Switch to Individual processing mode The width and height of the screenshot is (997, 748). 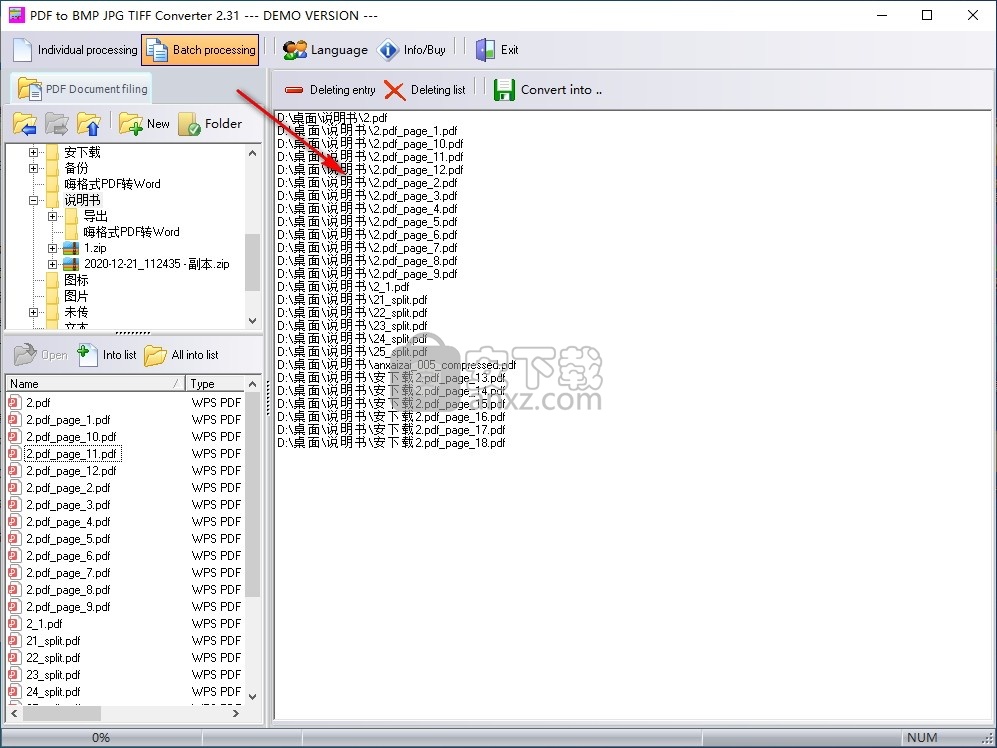tap(75, 50)
